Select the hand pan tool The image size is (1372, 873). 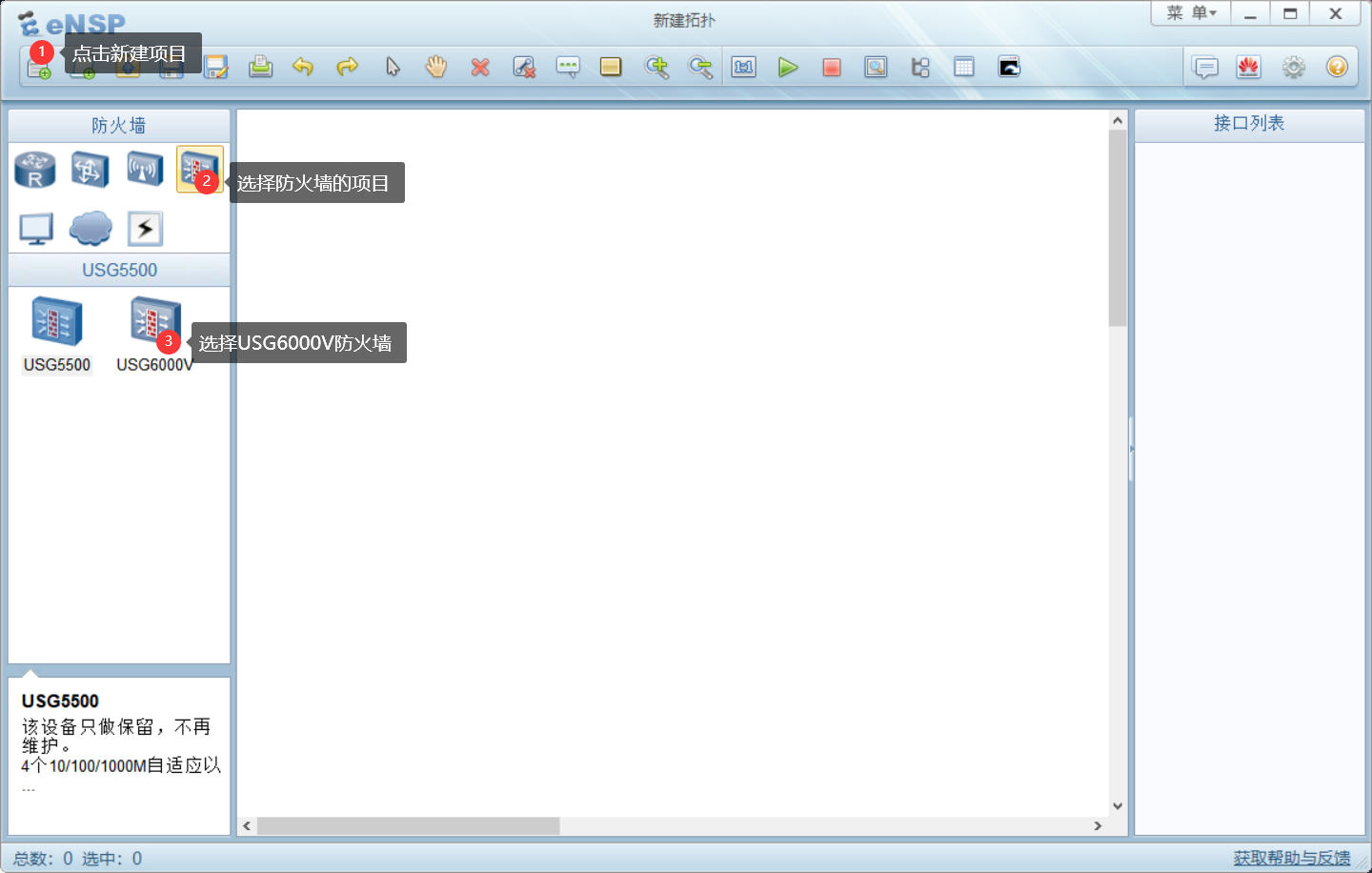pyautogui.click(x=435, y=67)
